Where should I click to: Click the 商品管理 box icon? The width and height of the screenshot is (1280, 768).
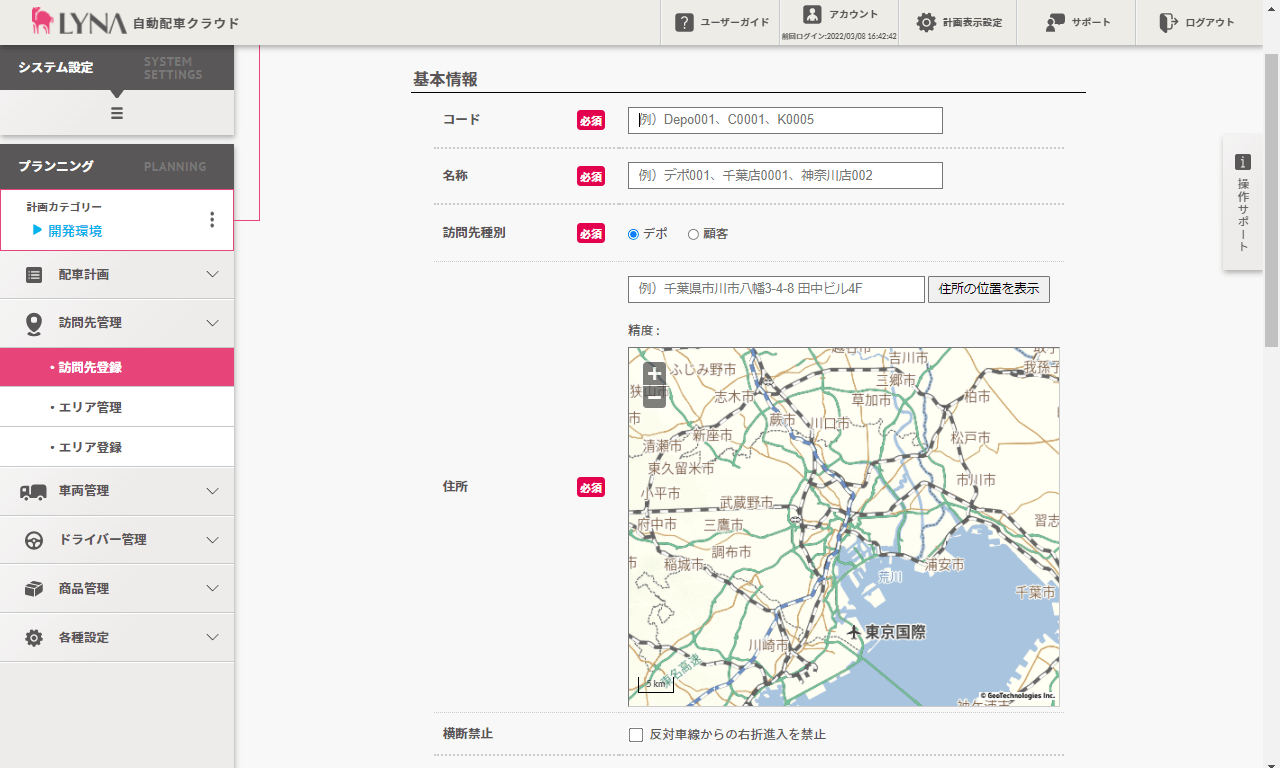(34, 589)
